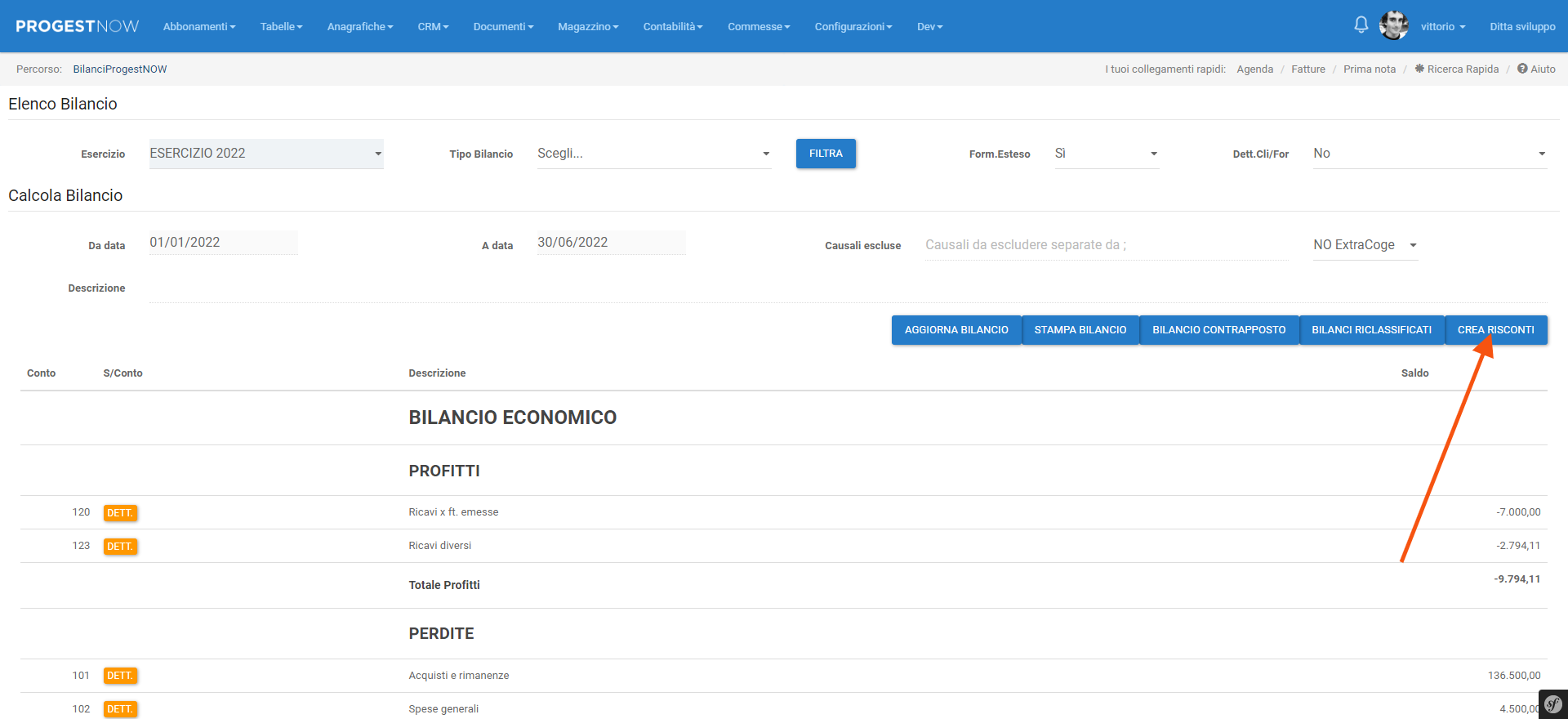Open the Prima nota quick link
The image size is (1568, 719).
1370,69
